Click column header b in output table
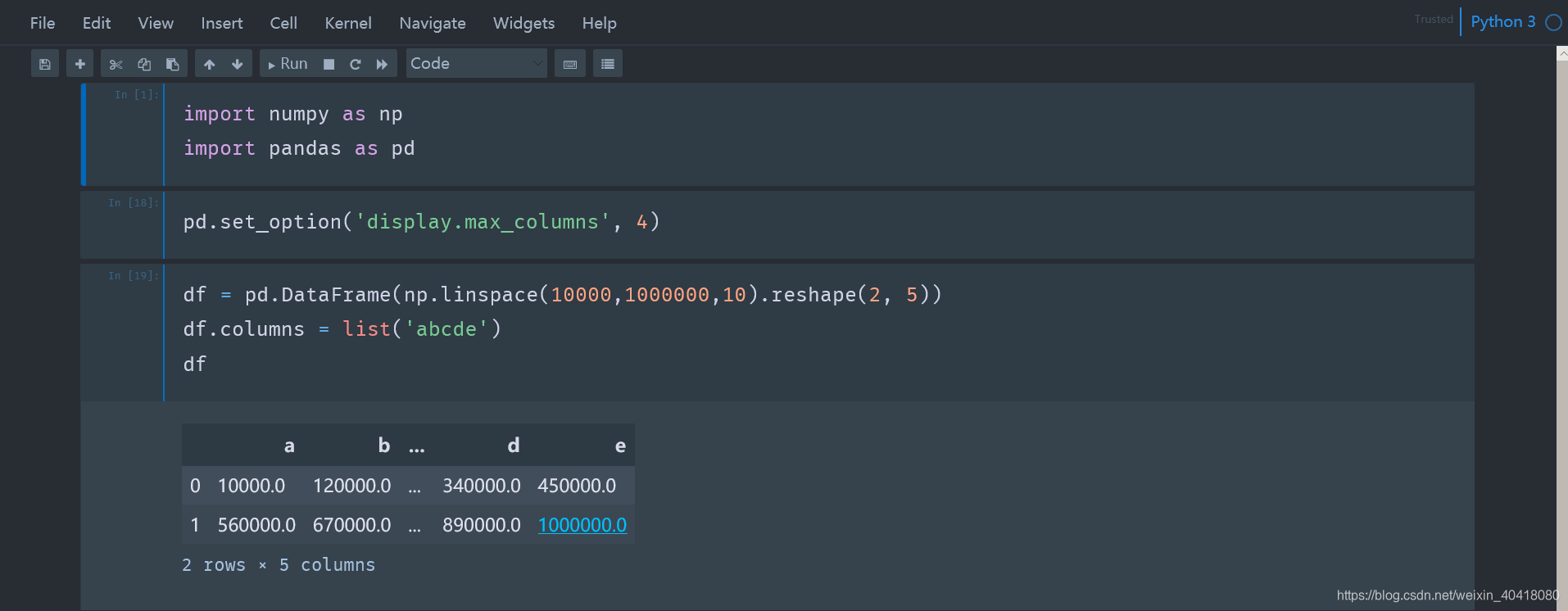The image size is (1568, 611). (x=384, y=445)
